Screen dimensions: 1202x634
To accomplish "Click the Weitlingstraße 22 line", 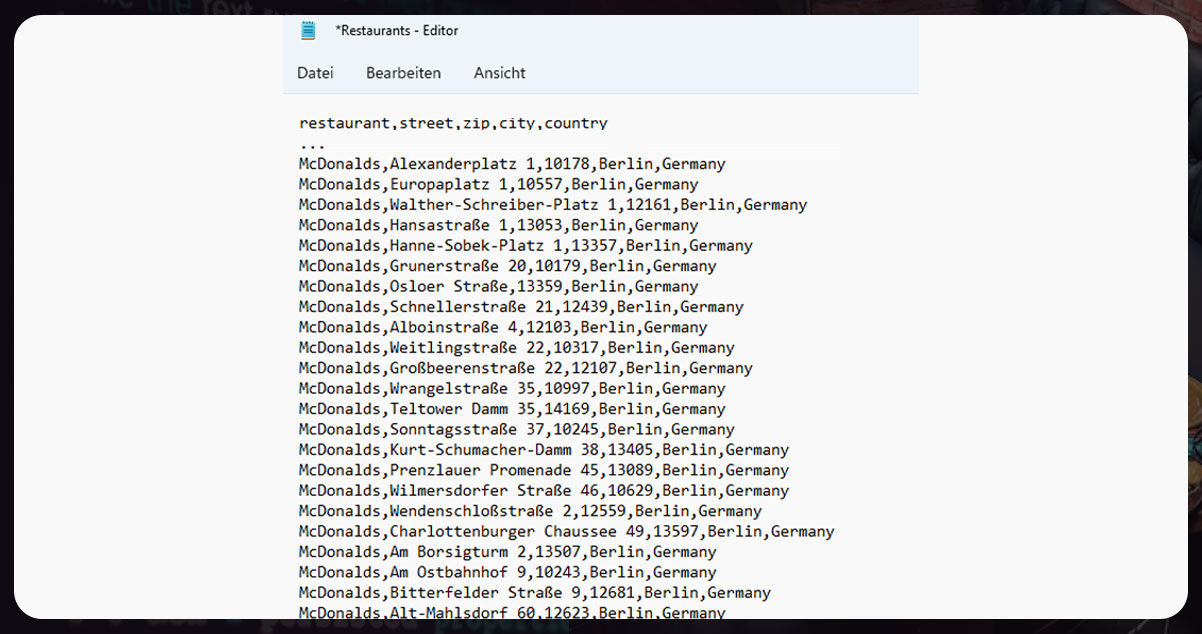I will pyautogui.click(x=516, y=348).
